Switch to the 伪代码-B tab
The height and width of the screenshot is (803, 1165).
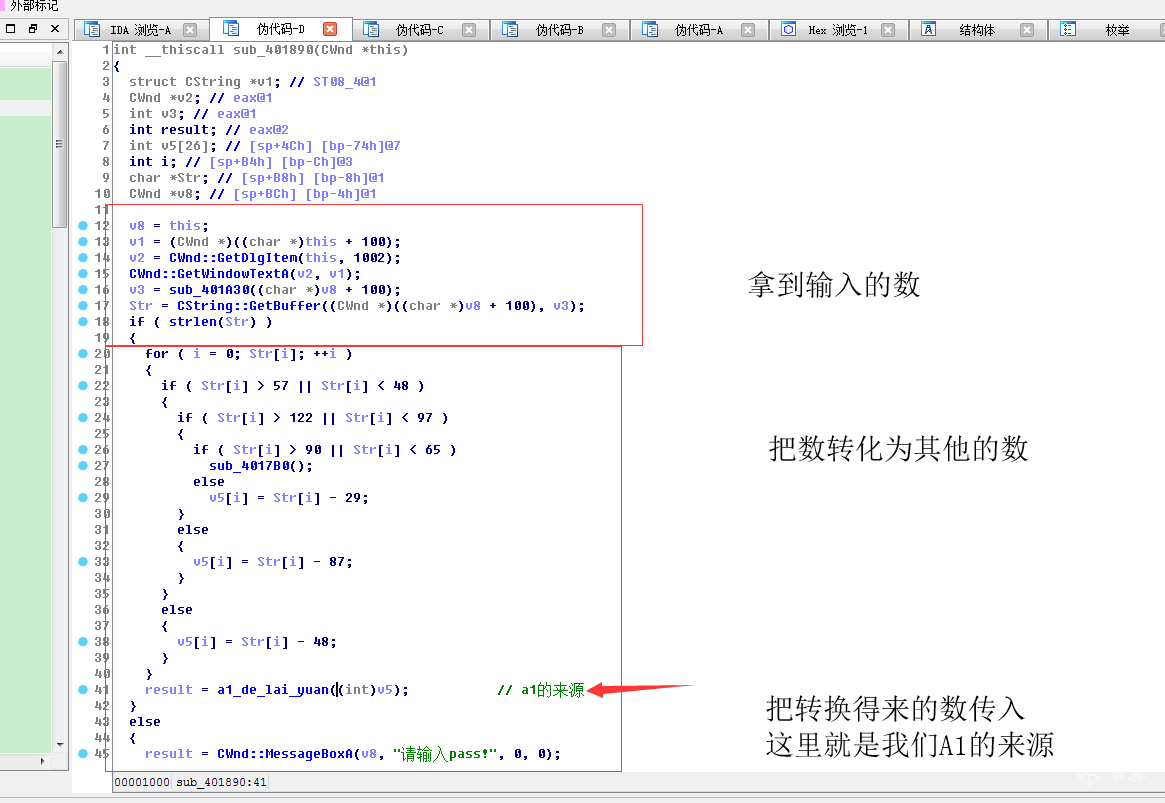click(559, 30)
